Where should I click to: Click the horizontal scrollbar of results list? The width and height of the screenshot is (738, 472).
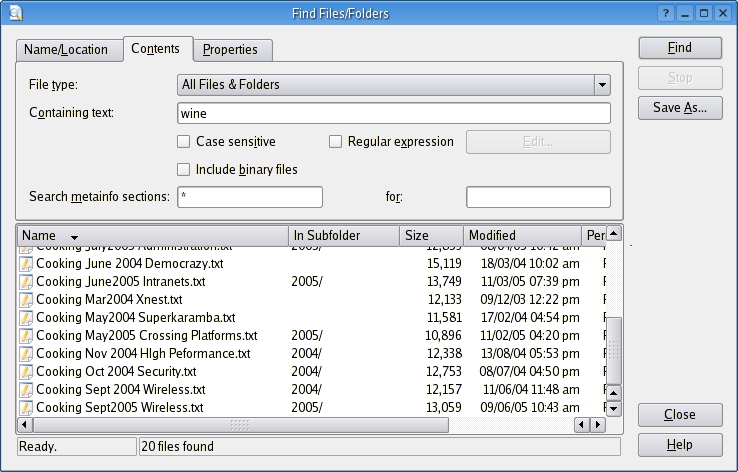click(x=300, y=425)
